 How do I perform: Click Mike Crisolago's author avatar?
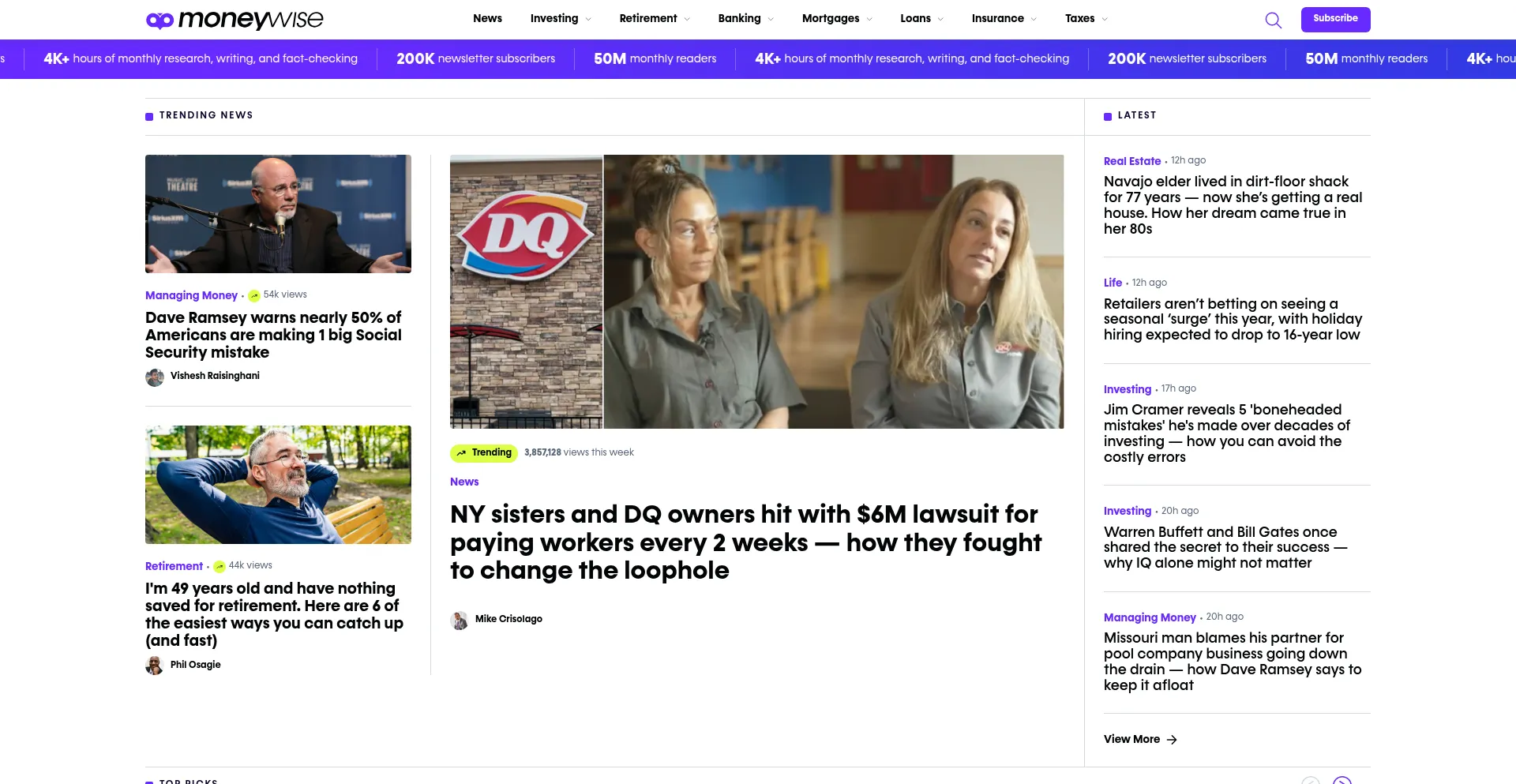460,621
